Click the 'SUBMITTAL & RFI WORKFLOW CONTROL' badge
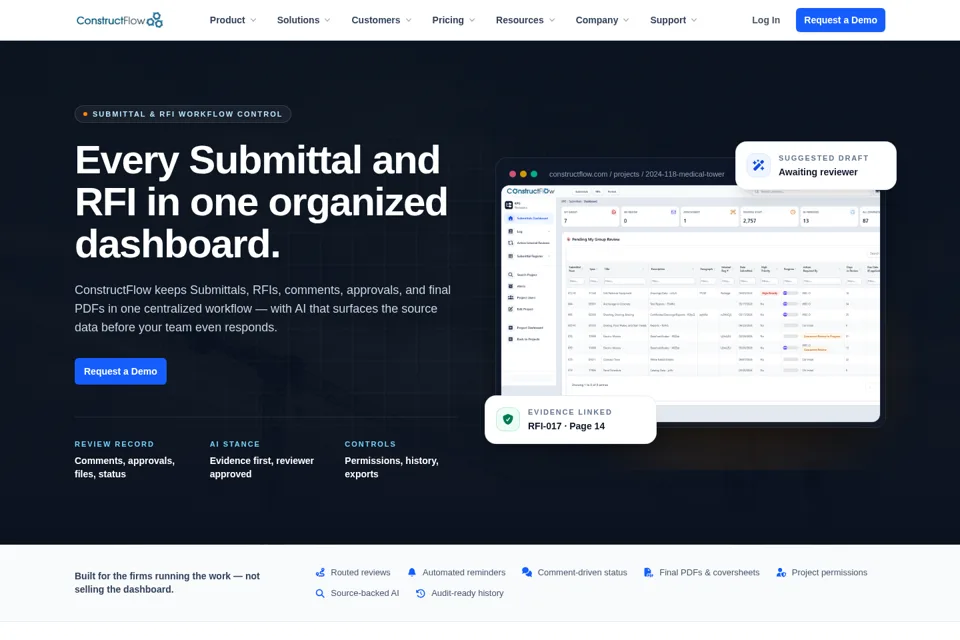This screenshot has width=960, height=640. pos(182,114)
